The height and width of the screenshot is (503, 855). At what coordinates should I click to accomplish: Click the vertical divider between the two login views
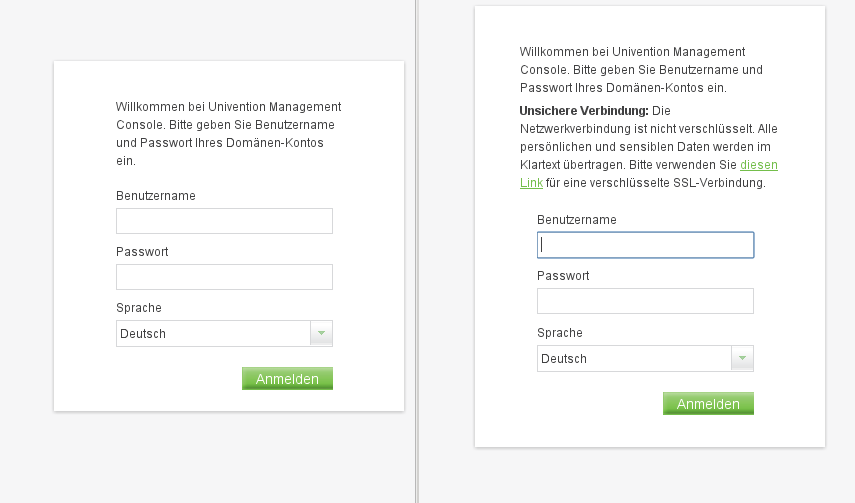(417, 251)
